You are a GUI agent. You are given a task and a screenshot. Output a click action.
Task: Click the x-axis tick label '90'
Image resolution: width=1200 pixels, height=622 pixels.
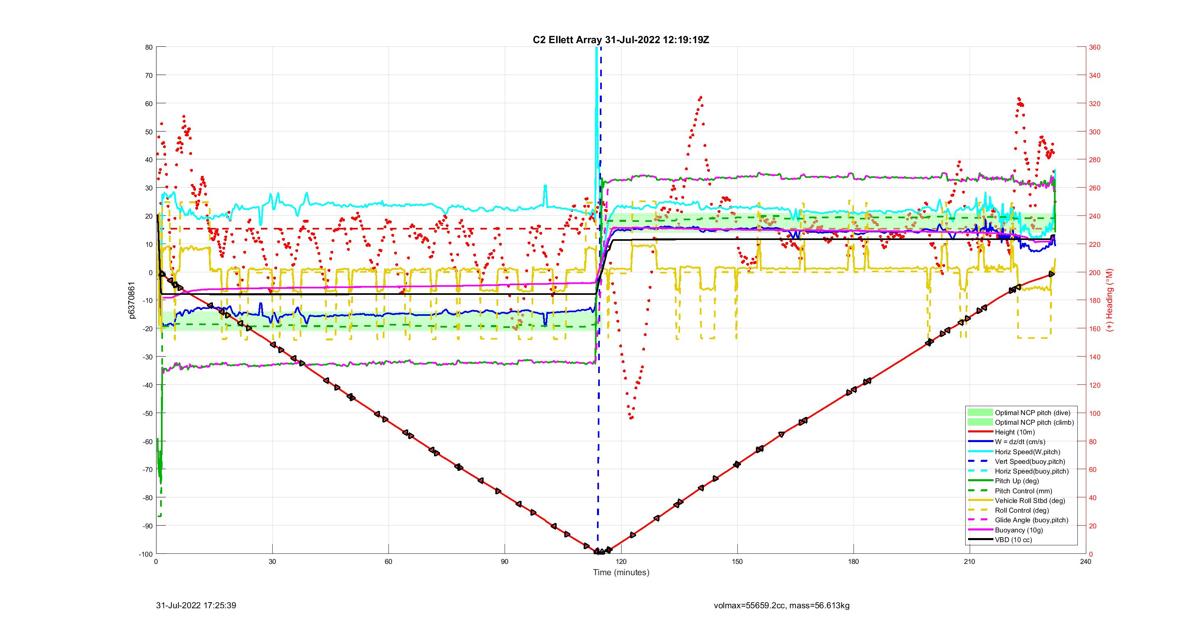(505, 562)
